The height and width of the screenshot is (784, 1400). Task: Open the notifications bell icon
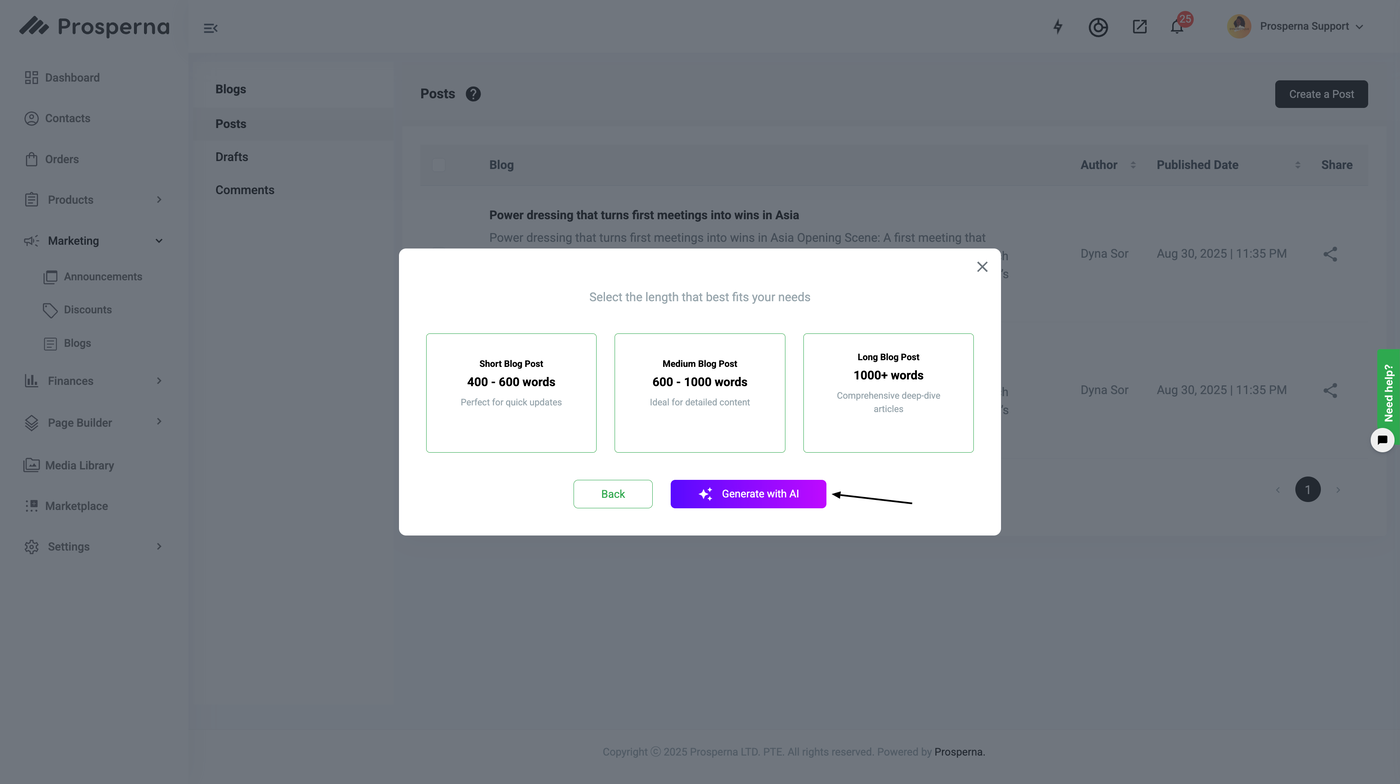point(1177,27)
